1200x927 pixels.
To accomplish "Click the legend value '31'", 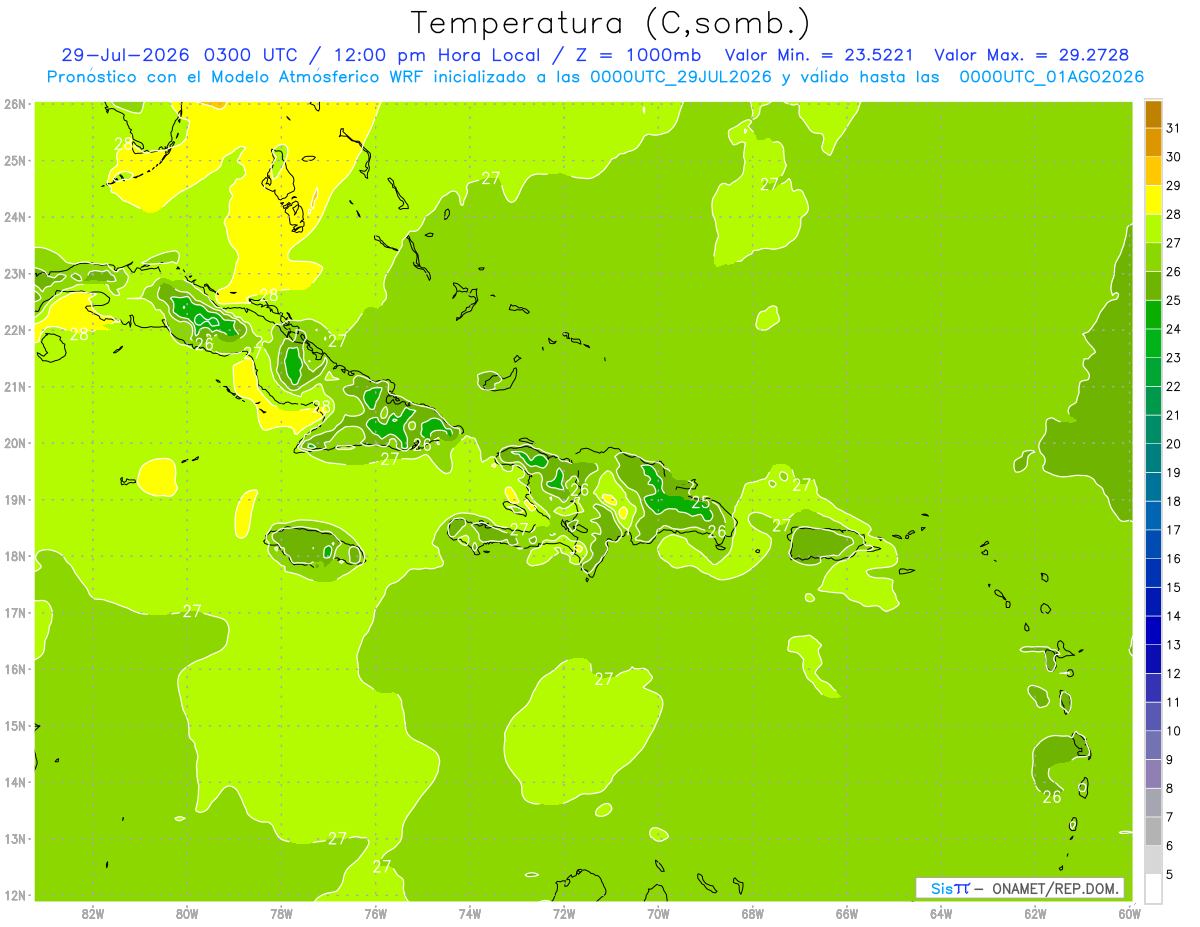I will point(1174,128).
